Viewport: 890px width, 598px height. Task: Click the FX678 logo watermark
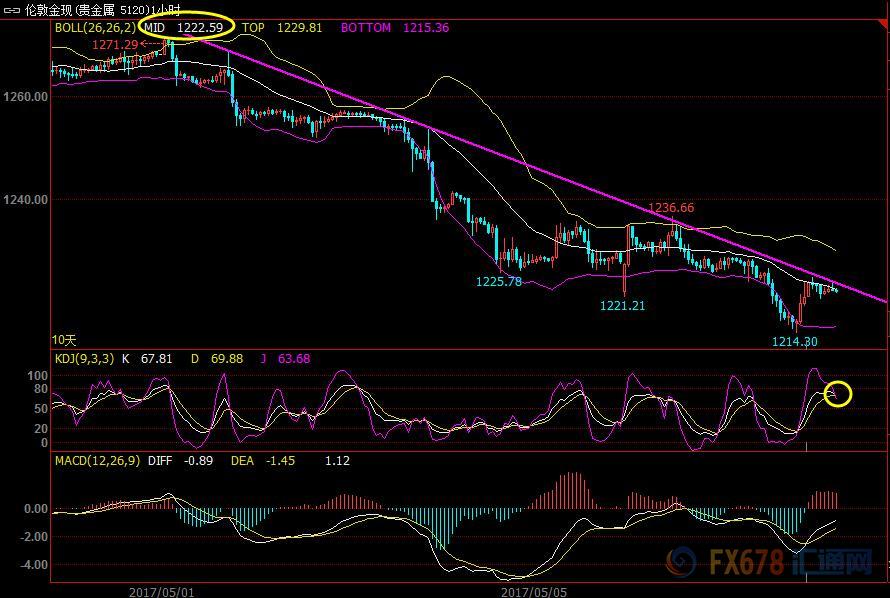(770, 562)
